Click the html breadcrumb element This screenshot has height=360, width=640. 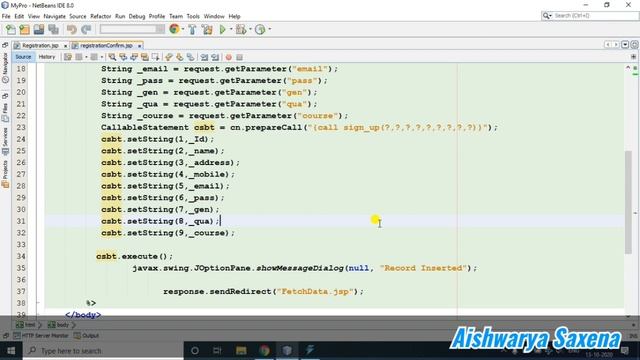click(26, 325)
